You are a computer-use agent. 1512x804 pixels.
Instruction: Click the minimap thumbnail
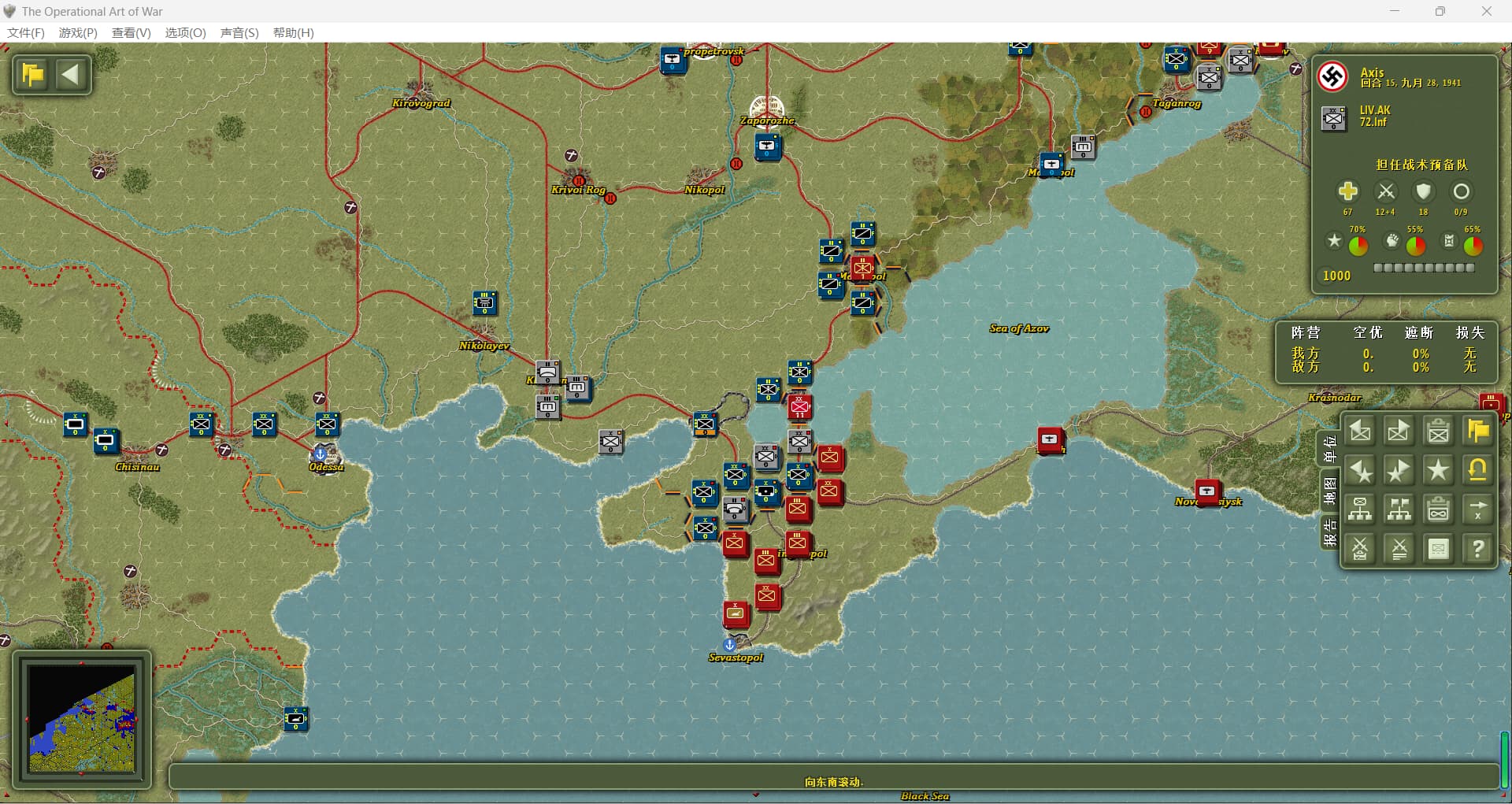[82, 718]
